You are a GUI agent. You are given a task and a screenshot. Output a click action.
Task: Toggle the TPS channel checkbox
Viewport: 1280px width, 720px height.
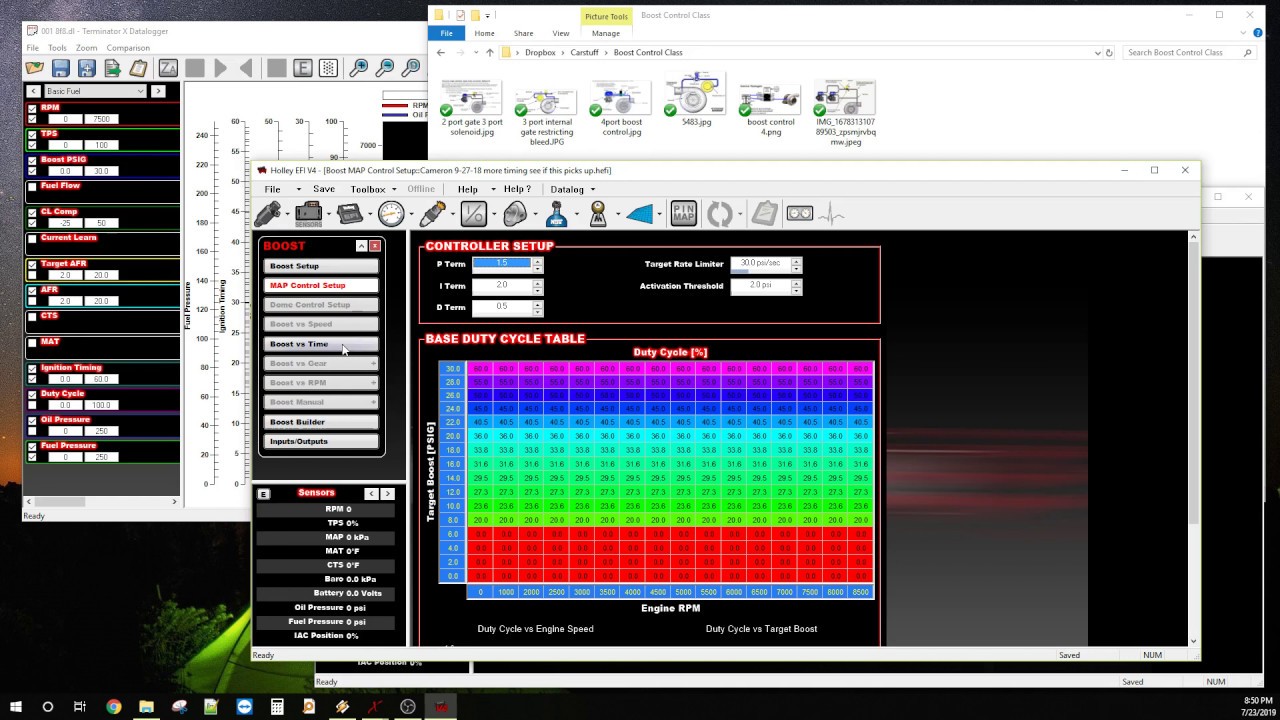coord(32,135)
